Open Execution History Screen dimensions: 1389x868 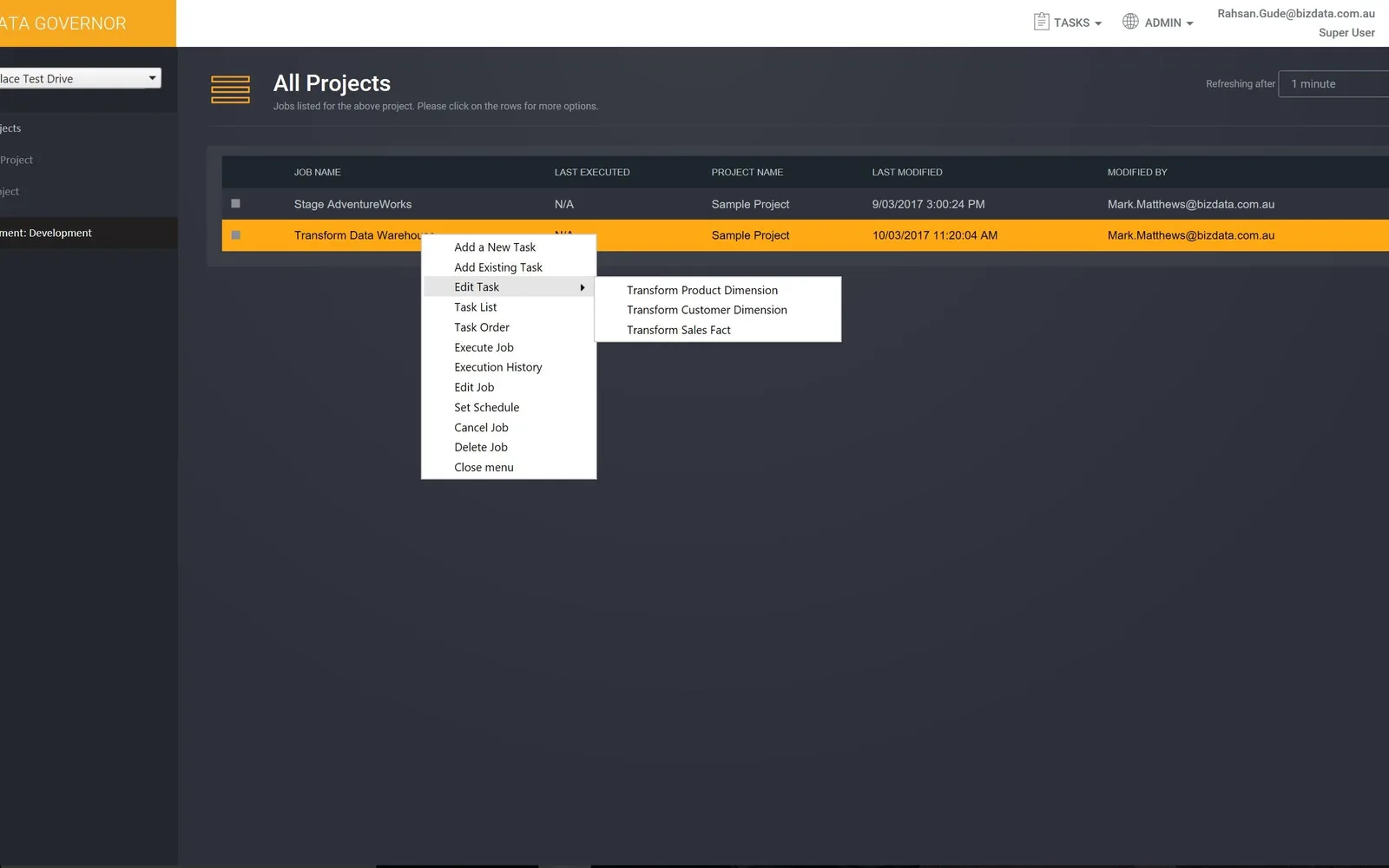point(509,367)
